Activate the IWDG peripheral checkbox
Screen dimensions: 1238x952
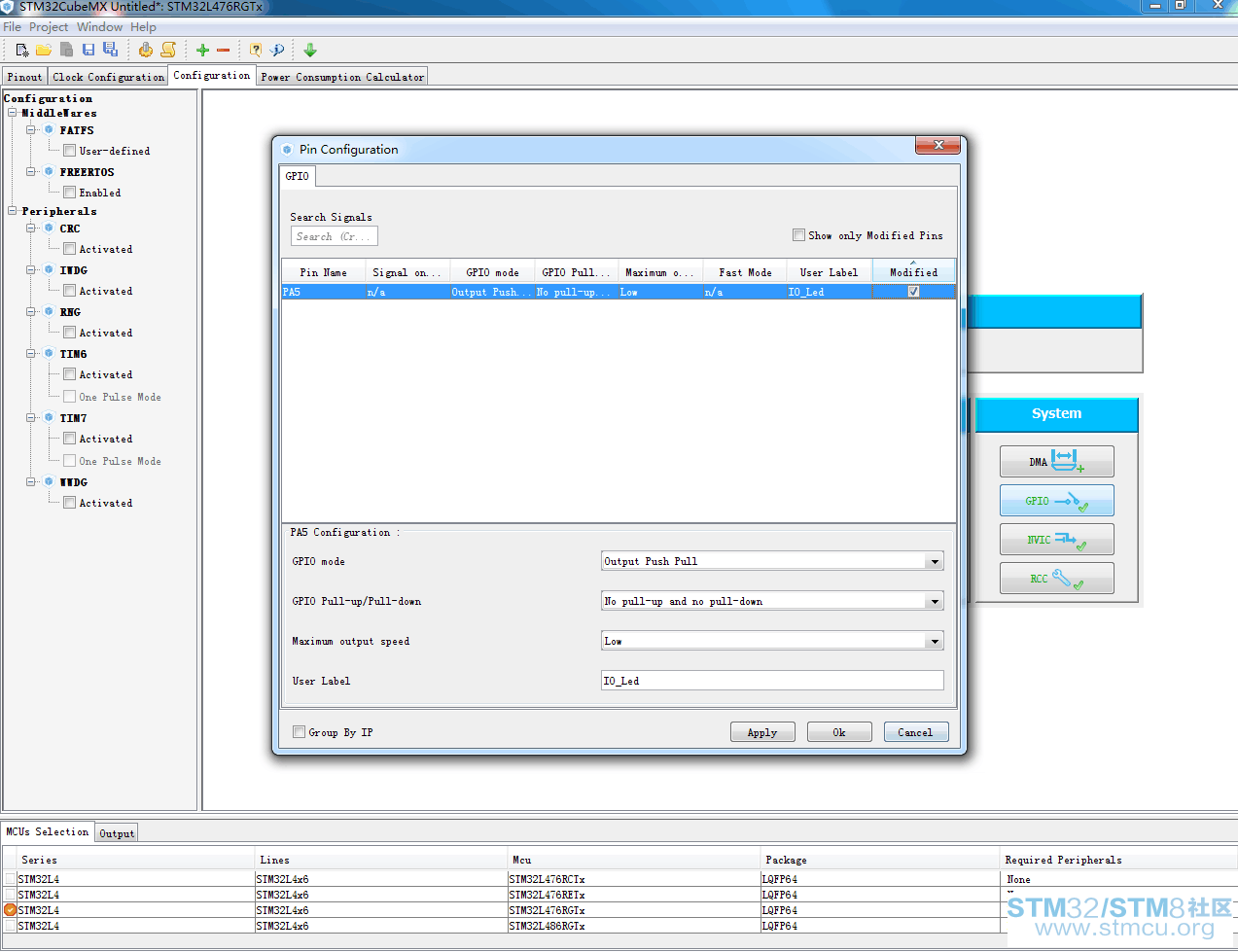point(70,290)
